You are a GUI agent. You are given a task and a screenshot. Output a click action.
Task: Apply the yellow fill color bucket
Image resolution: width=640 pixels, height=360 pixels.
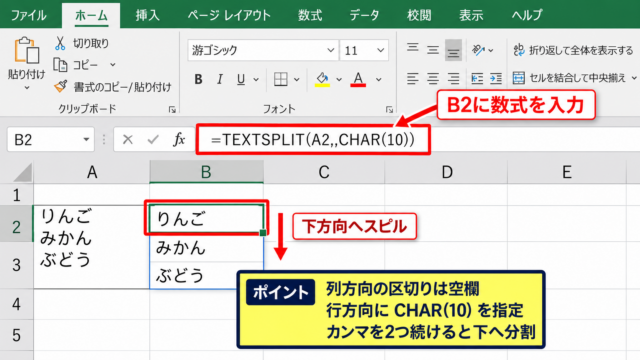(x=322, y=79)
